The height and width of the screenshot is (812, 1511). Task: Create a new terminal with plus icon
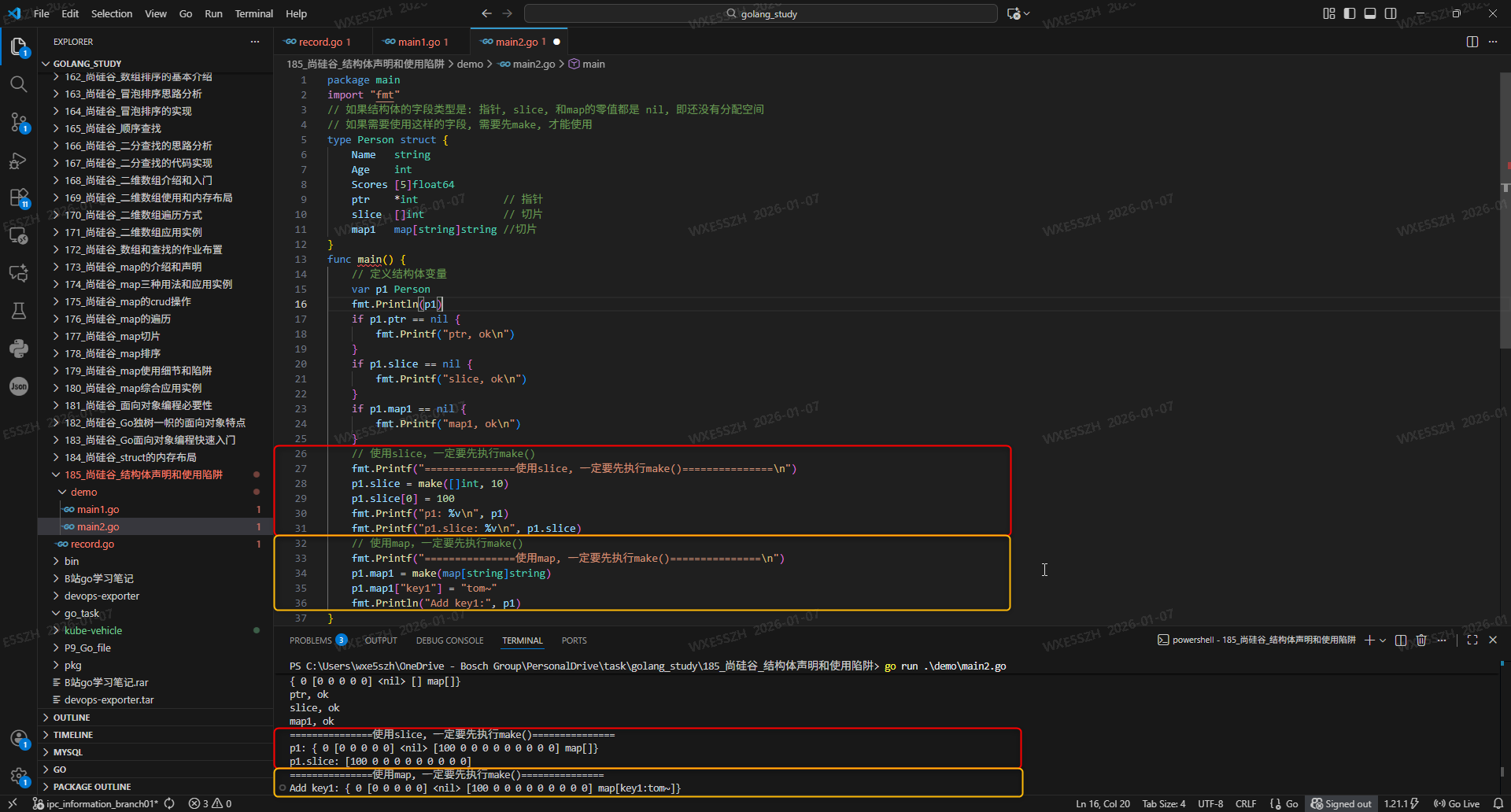click(x=1369, y=640)
